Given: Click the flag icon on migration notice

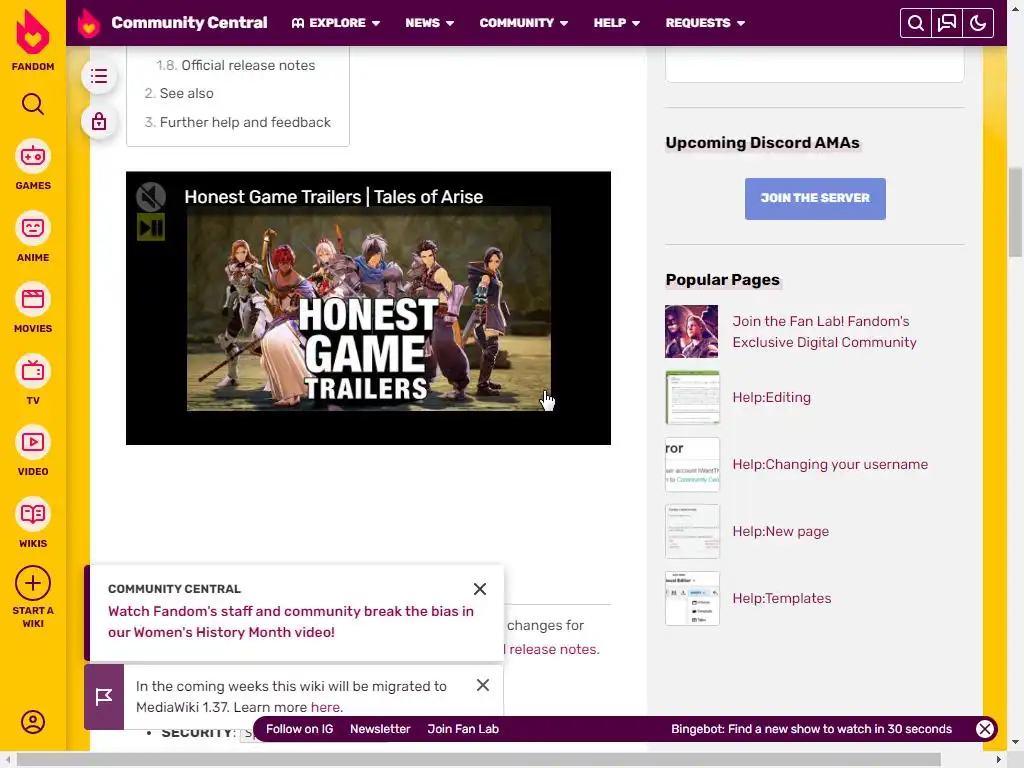Looking at the screenshot, I should pos(104,697).
